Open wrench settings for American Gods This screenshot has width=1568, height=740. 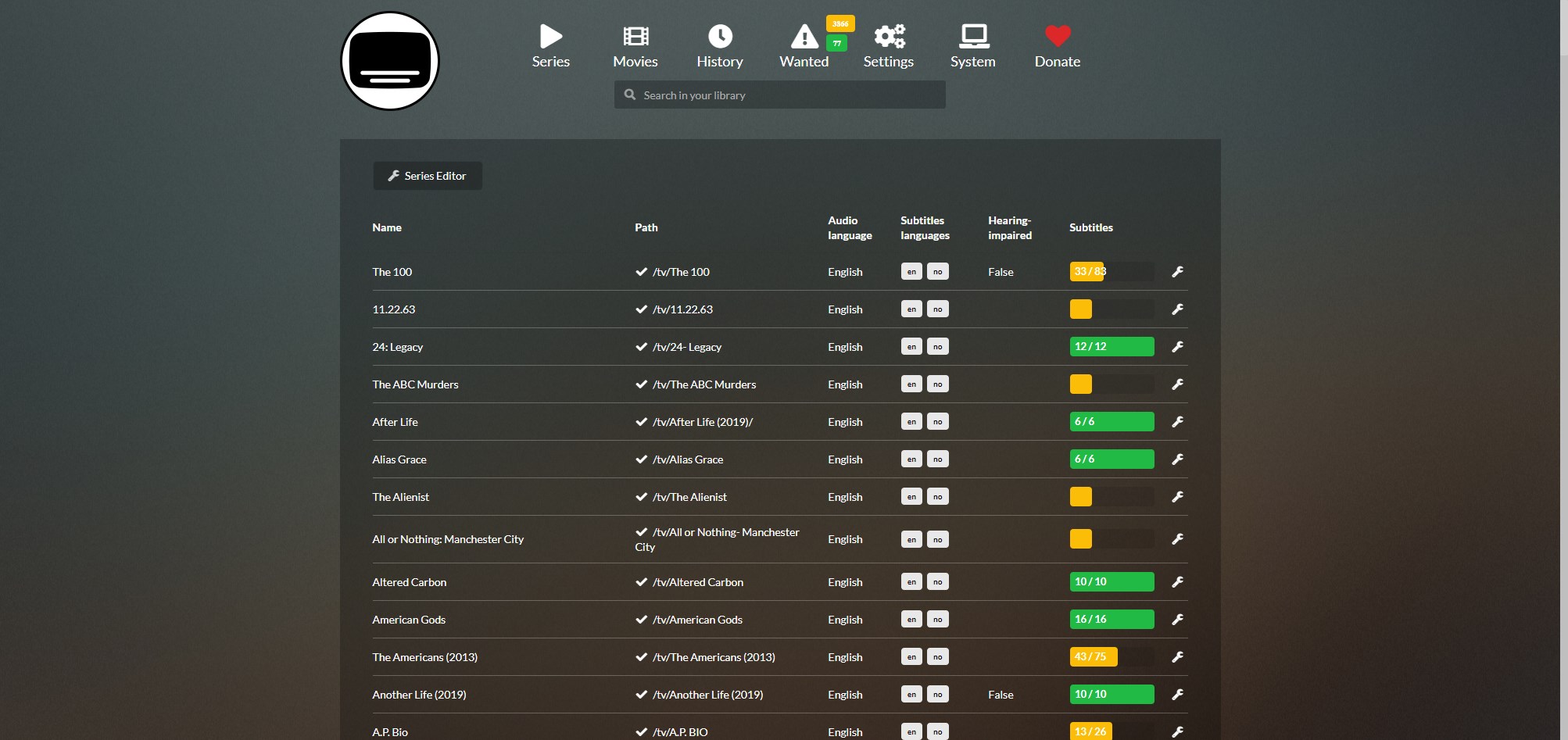click(1177, 620)
